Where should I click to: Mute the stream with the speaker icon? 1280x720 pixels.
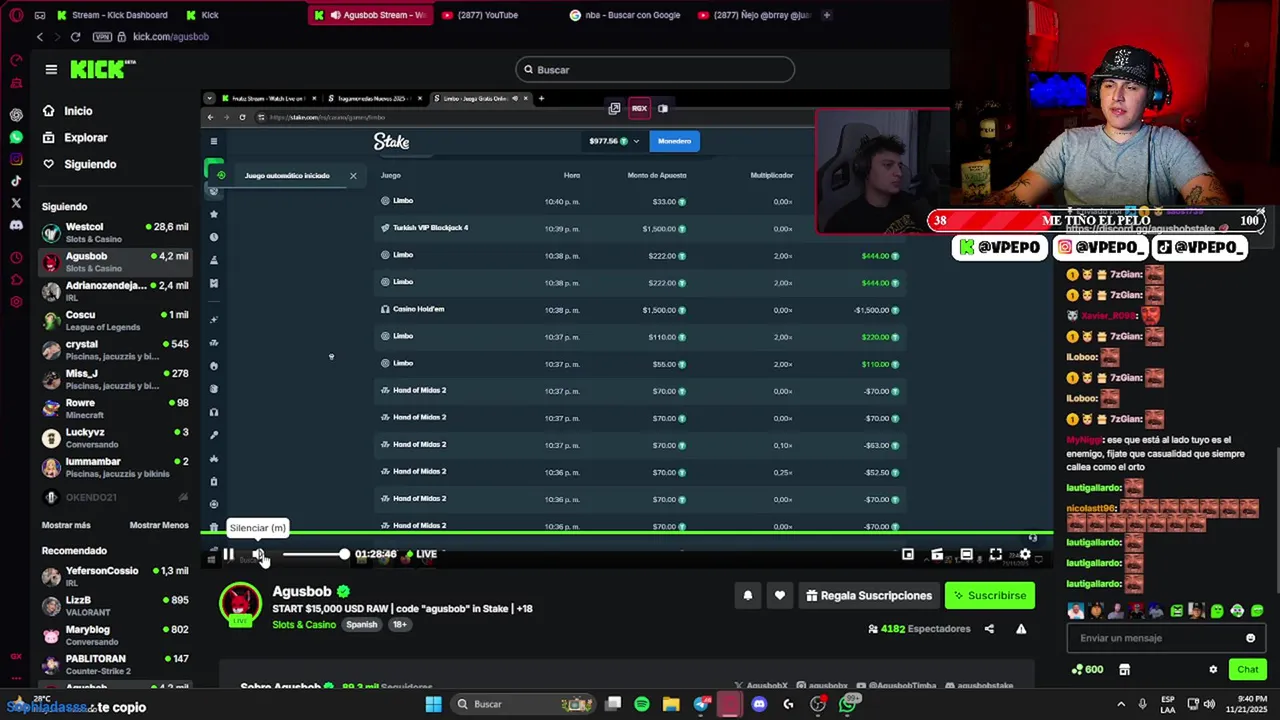click(258, 554)
